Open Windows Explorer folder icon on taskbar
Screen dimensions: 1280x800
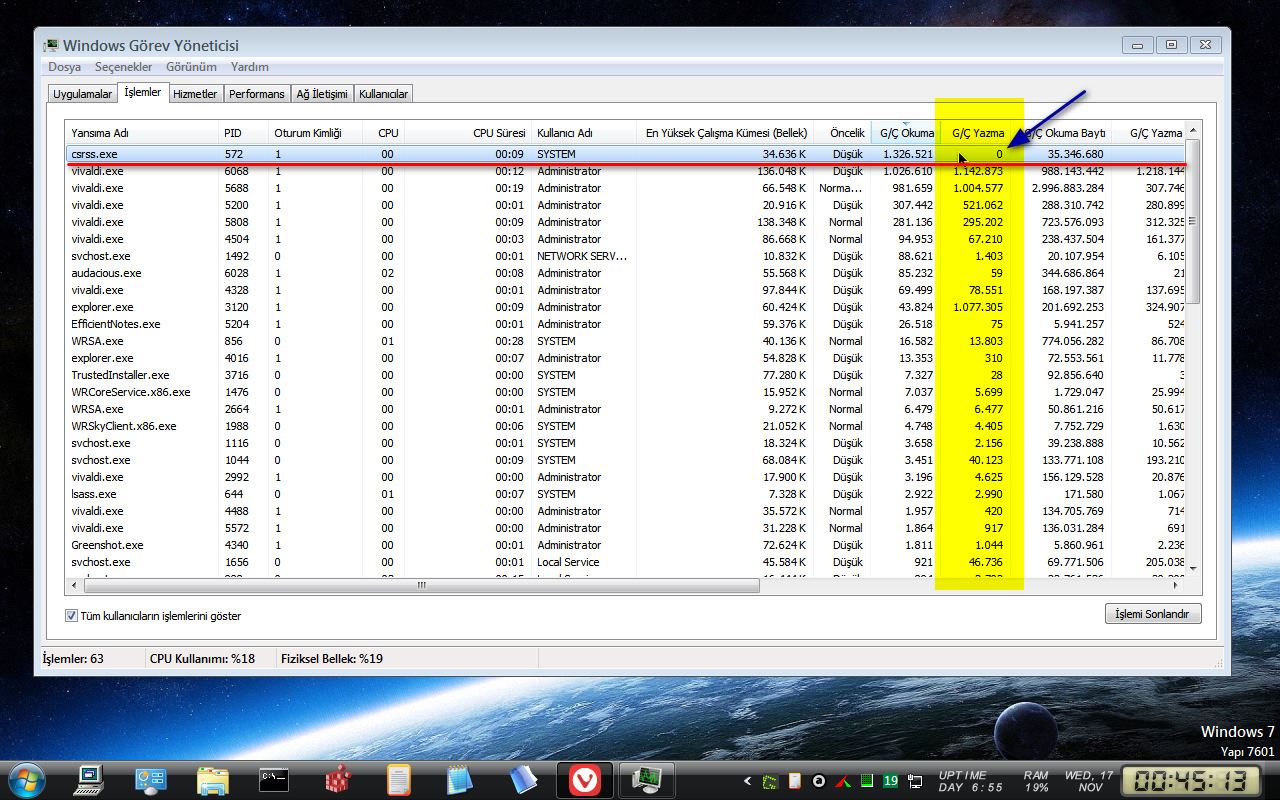pyautogui.click(x=213, y=780)
